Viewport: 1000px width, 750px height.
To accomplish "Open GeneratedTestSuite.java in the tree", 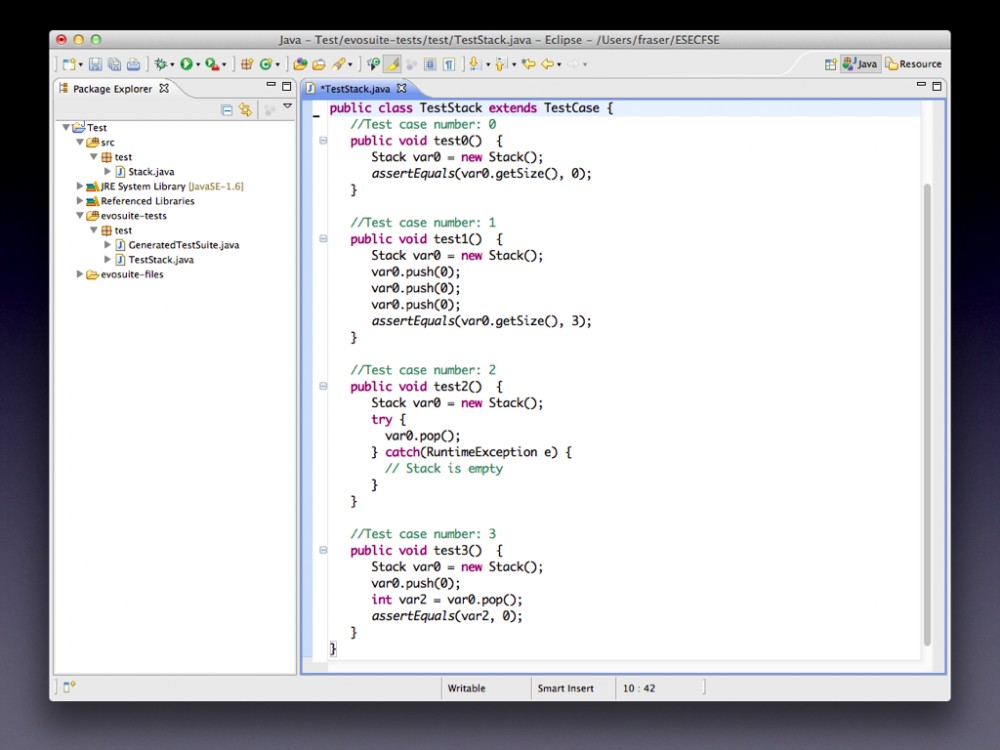I will [183, 244].
